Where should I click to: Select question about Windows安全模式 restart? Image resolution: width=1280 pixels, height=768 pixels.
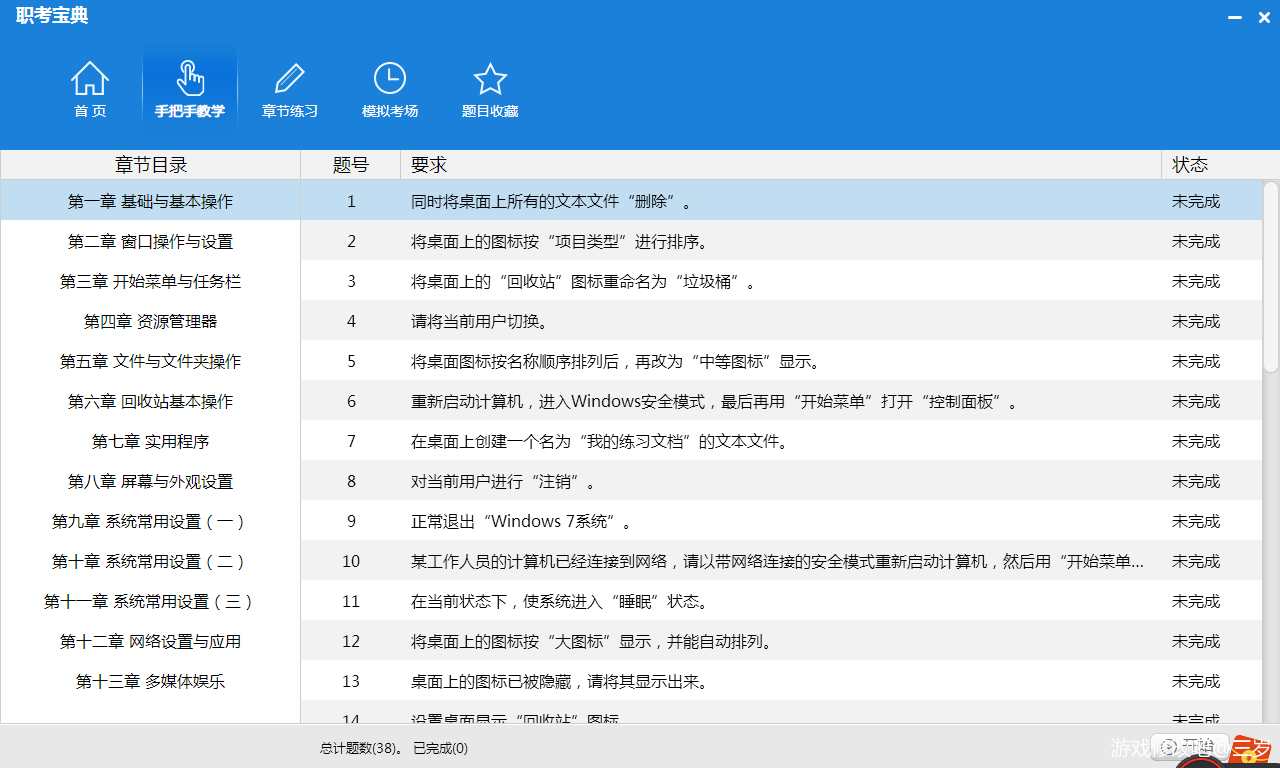coord(781,401)
